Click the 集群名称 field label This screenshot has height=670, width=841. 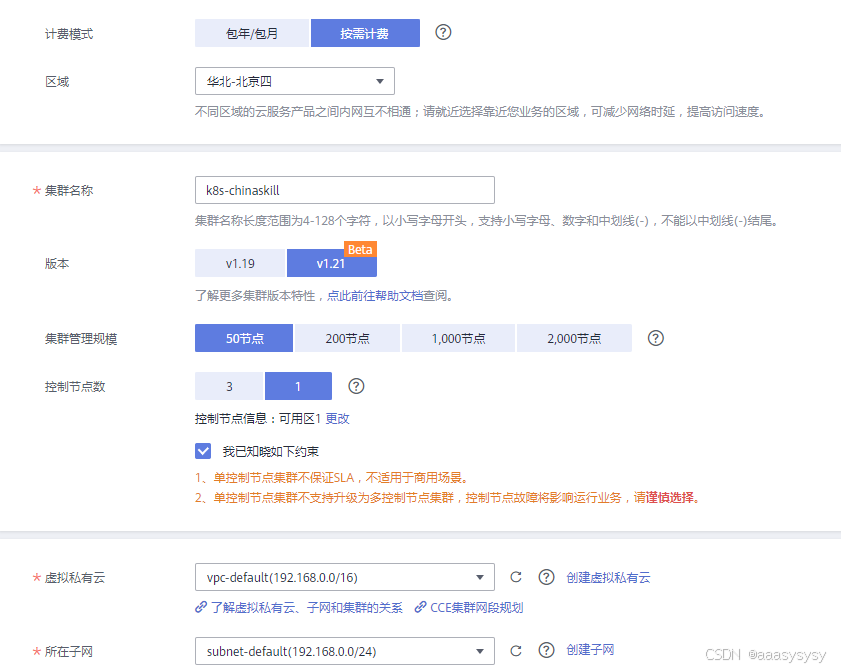pos(69,190)
